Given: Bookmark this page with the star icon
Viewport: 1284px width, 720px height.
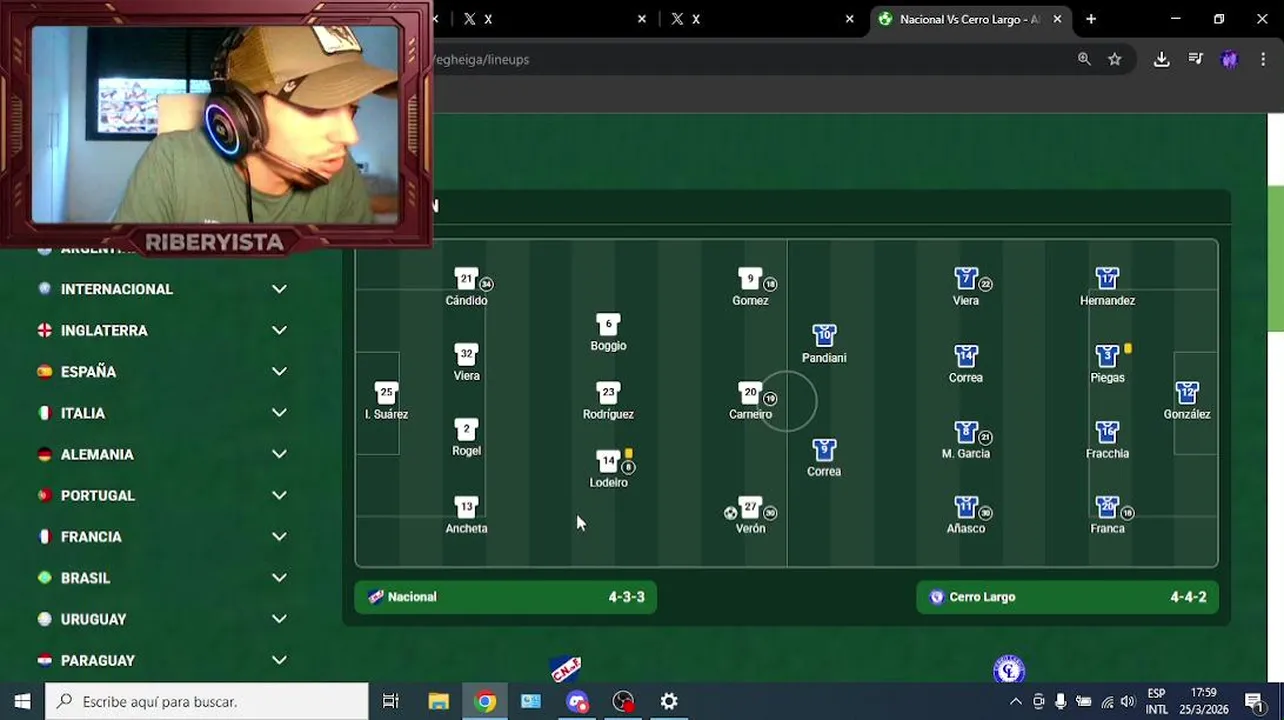Looking at the screenshot, I should (1115, 59).
